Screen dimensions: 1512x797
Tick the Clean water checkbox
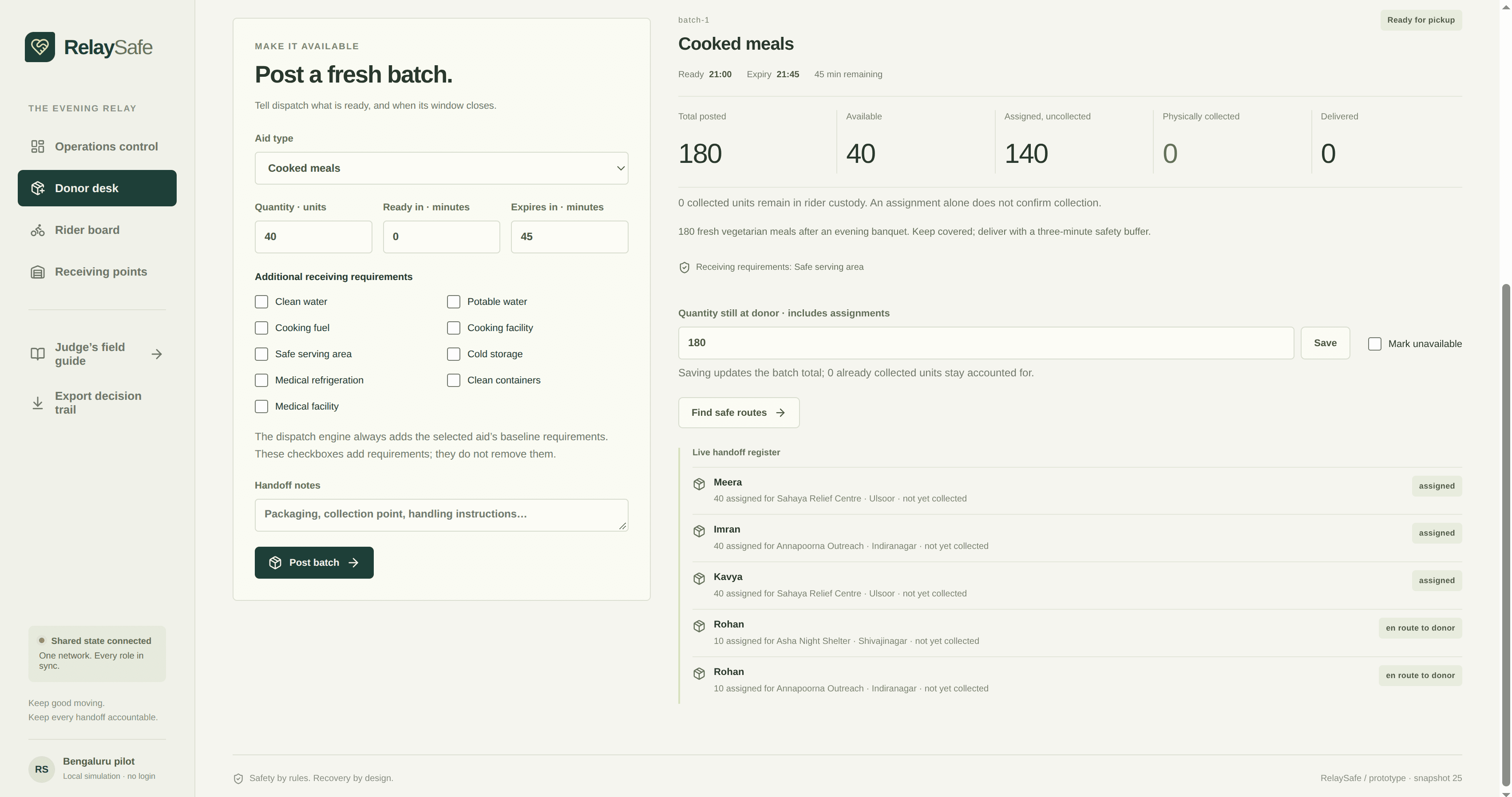(x=261, y=302)
